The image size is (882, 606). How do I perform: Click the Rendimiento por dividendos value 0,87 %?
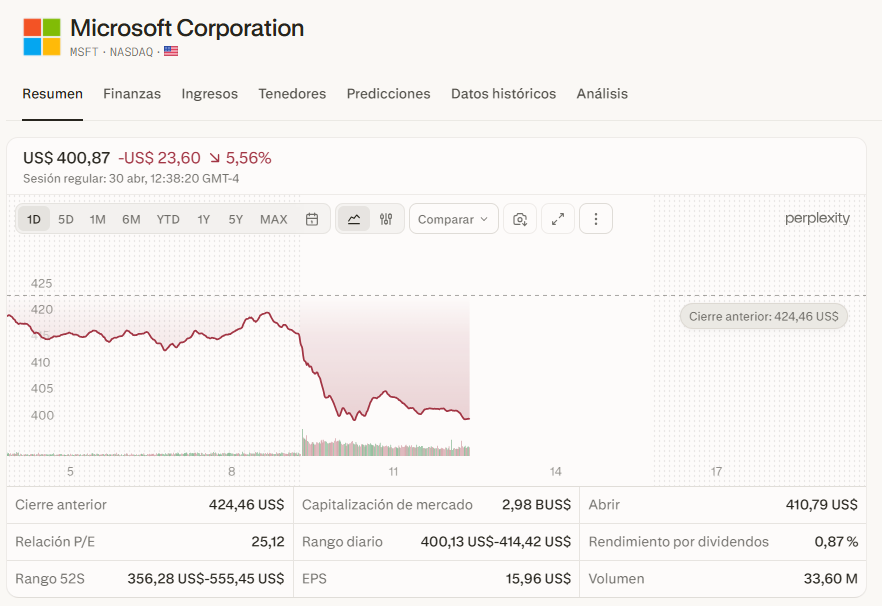pyautogui.click(x=836, y=542)
